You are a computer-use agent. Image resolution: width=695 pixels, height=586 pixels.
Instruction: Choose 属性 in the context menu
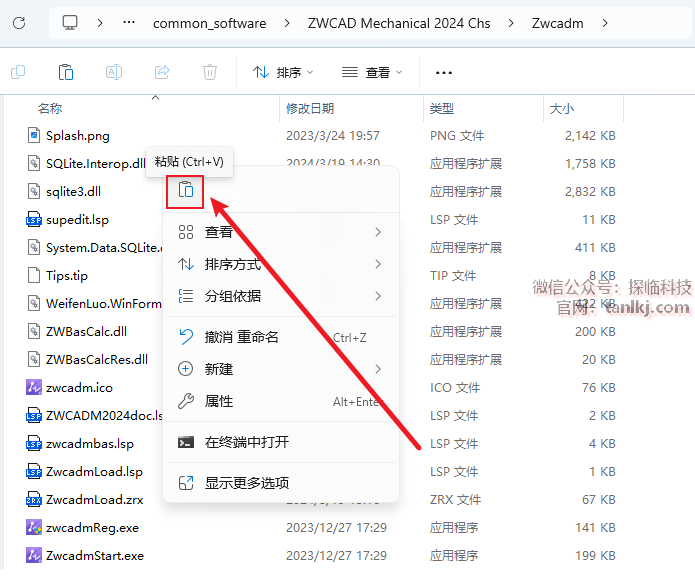(x=281, y=401)
